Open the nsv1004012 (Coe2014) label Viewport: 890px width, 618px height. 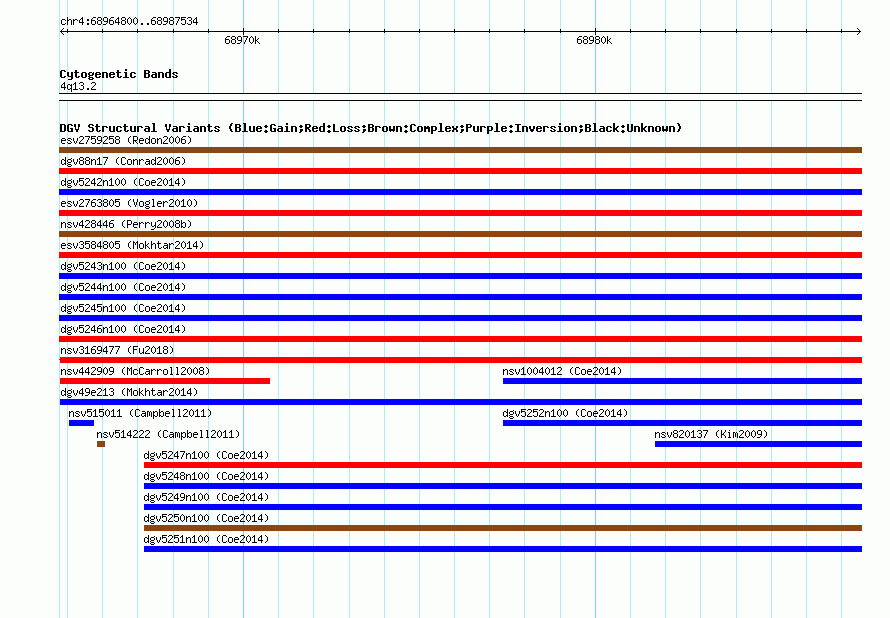(x=562, y=371)
